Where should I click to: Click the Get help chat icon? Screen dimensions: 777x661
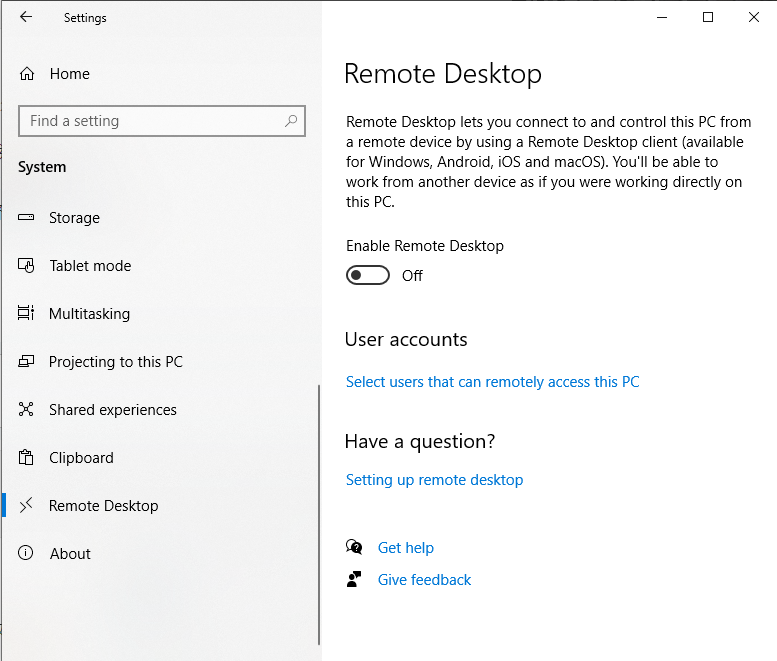(354, 547)
